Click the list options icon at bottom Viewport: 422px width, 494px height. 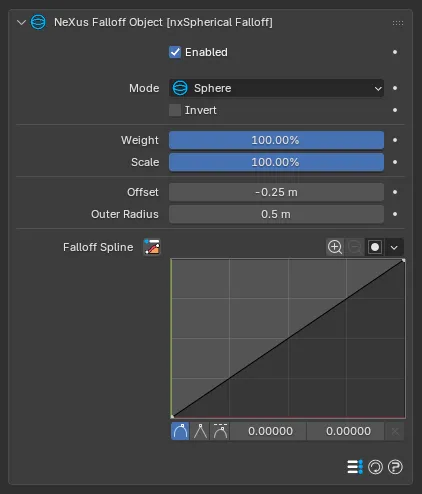click(x=355, y=467)
